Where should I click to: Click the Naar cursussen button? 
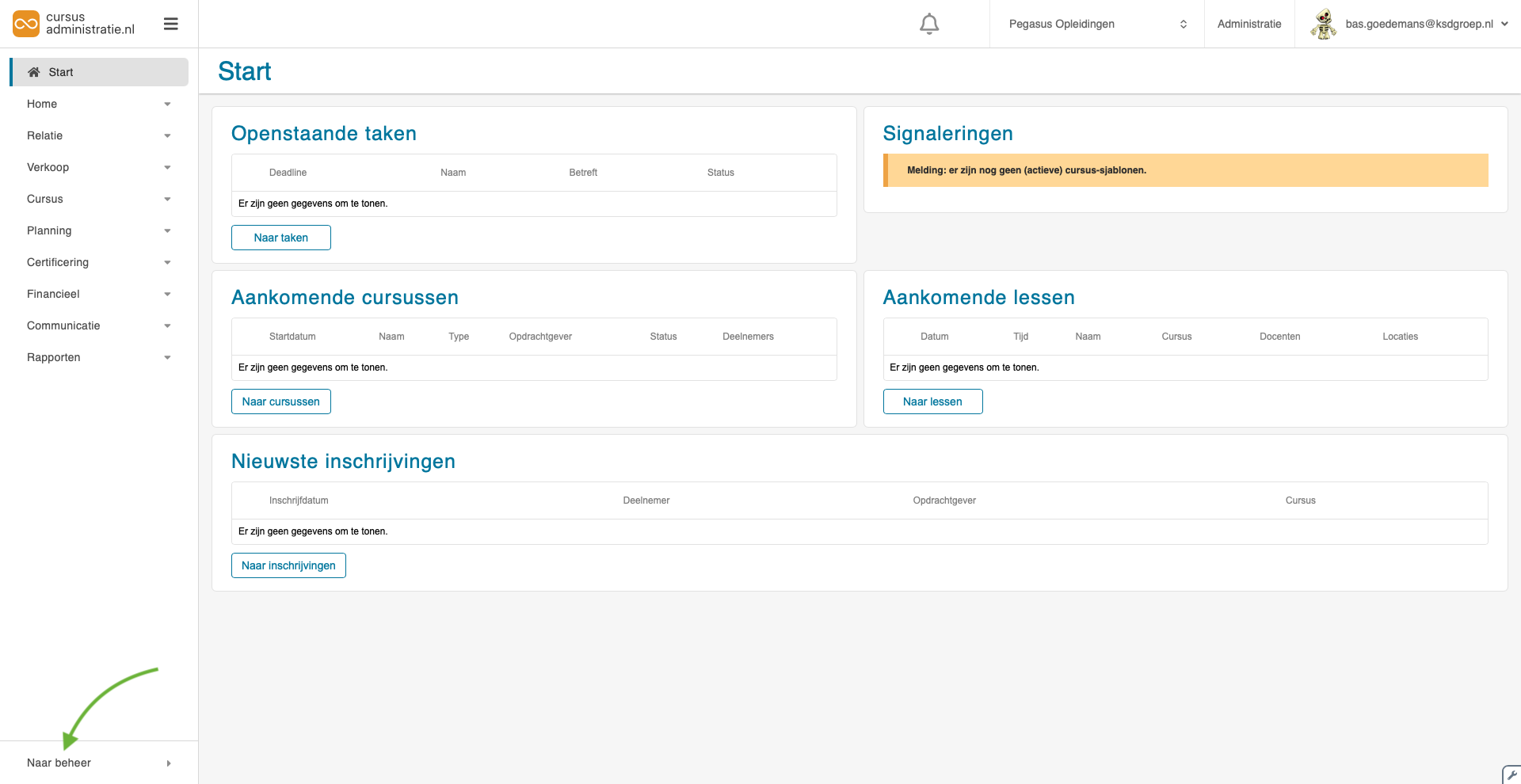[x=280, y=402]
